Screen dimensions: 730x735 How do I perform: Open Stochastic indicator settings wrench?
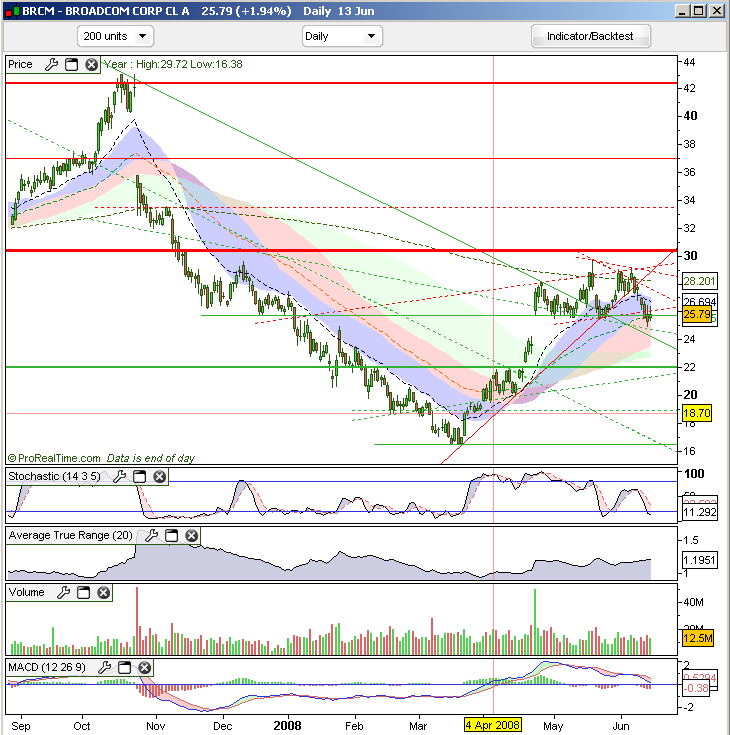click(120, 476)
